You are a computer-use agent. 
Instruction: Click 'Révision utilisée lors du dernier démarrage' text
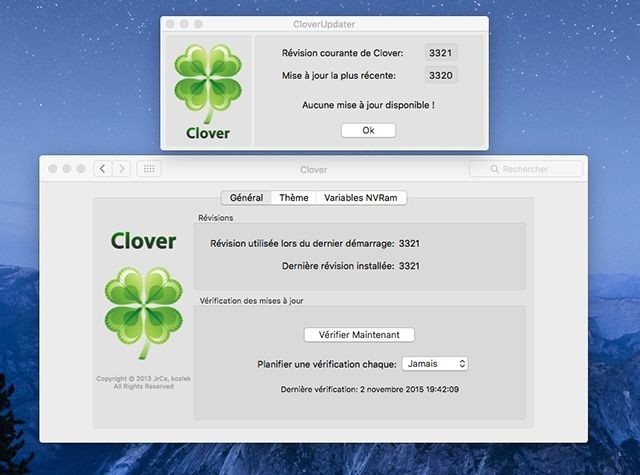tap(302, 243)
